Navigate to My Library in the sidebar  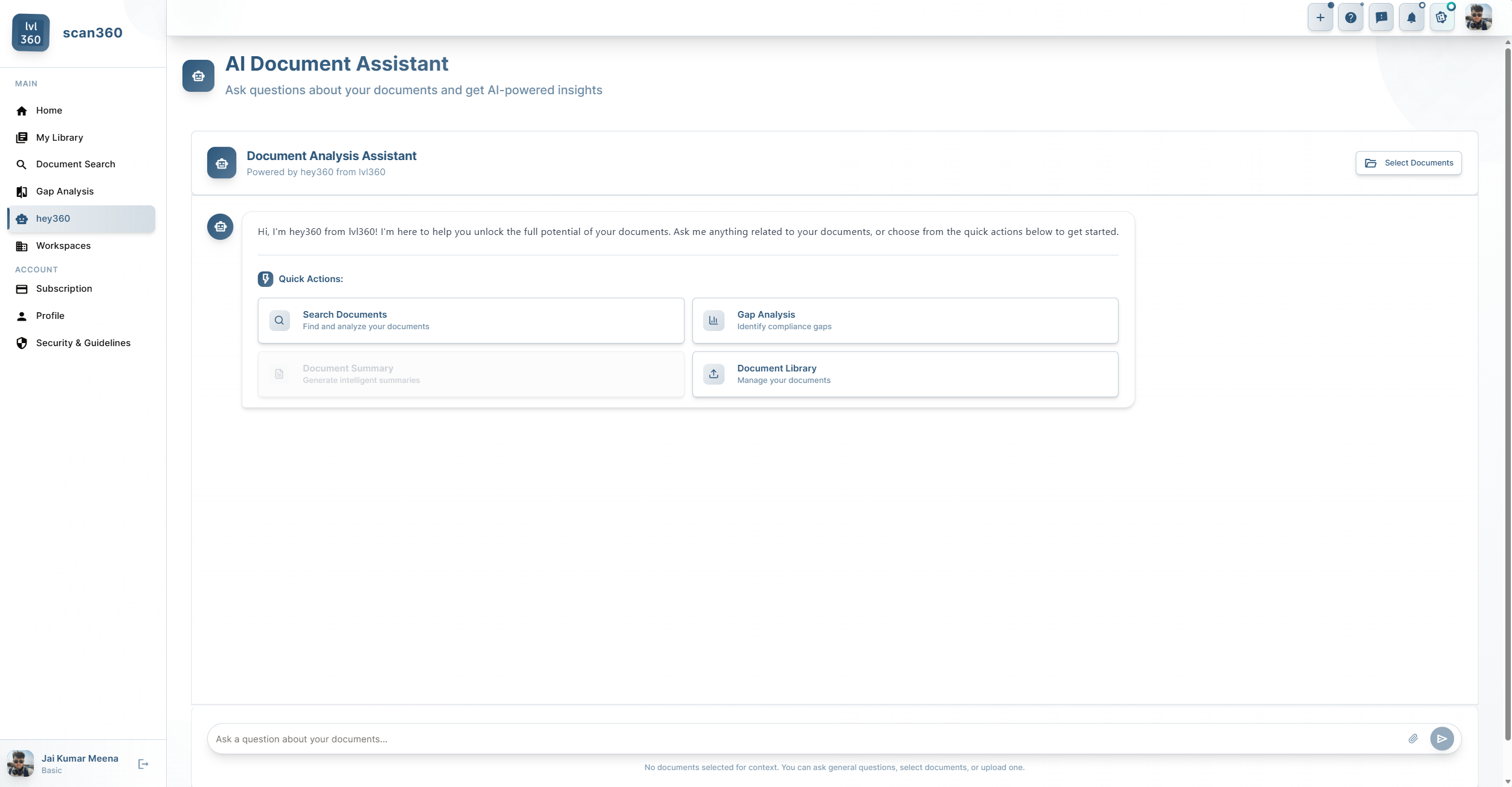[59, 137]
